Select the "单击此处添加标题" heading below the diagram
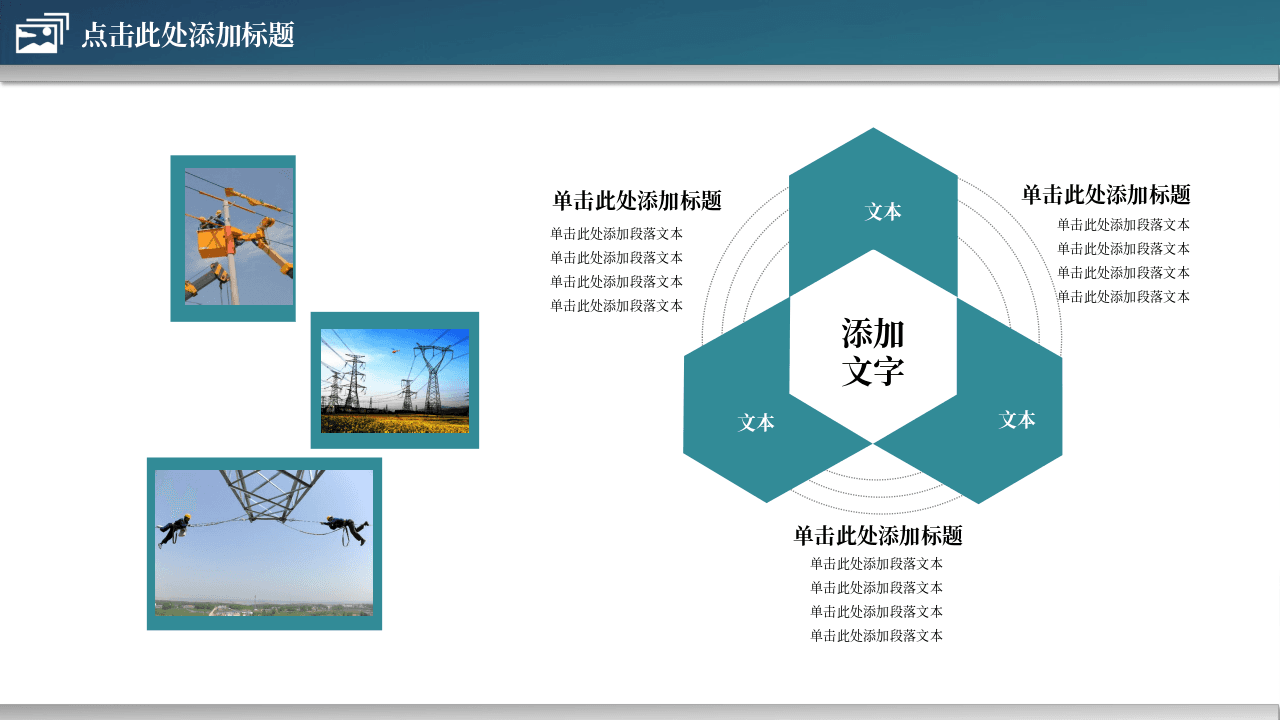The height and width of the screenshot is (720, 1280). (878, 536)
